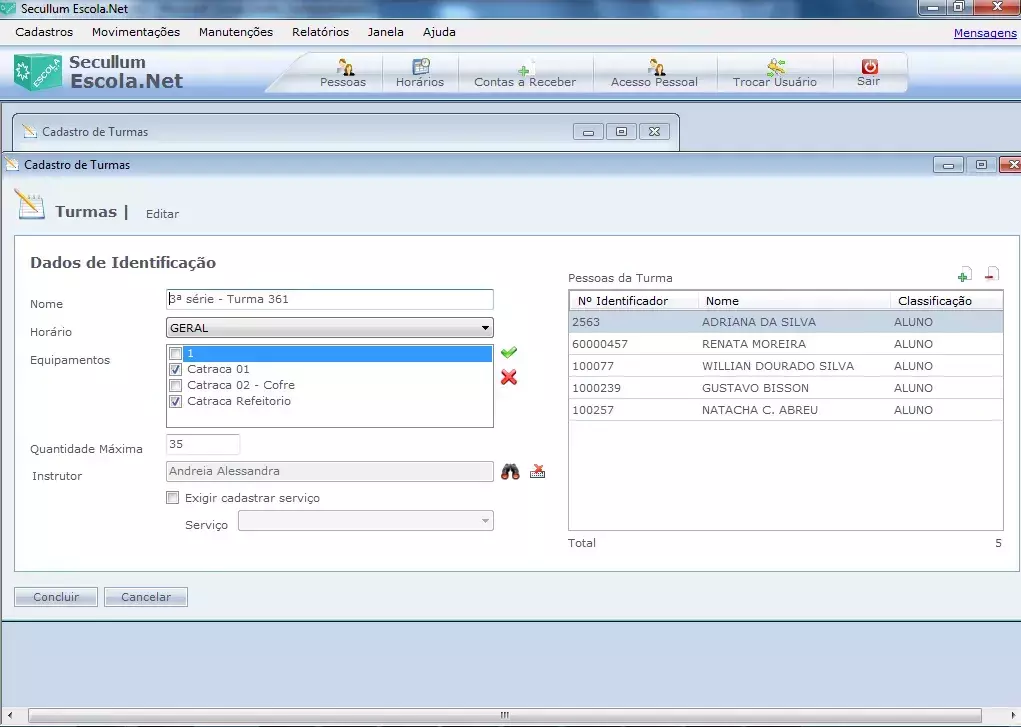The image size is (1021, 727).
Task: Open the Serviço dropdown
Action: pos(365,520)
